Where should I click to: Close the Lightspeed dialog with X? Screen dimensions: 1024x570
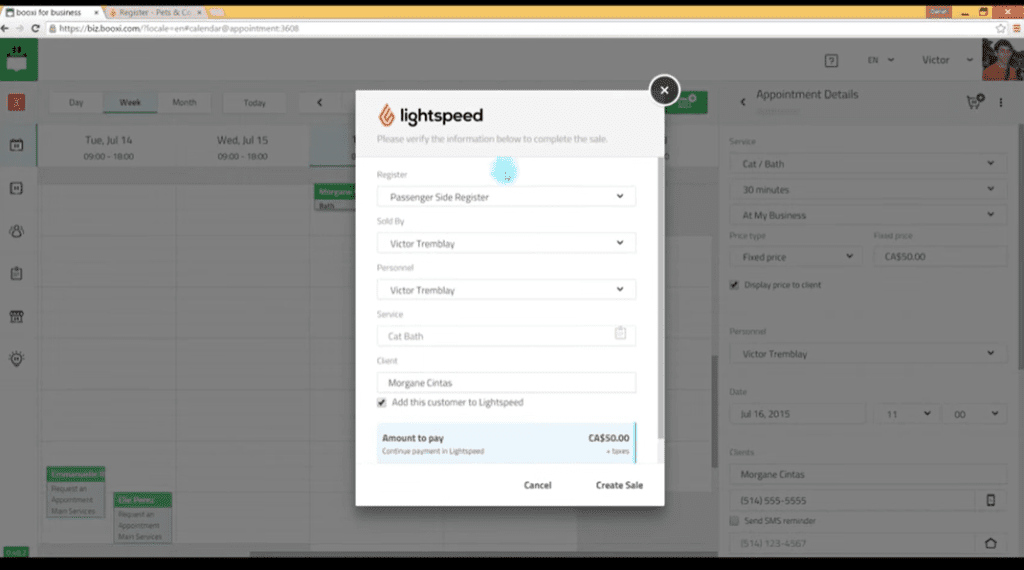tap(664, 90)
